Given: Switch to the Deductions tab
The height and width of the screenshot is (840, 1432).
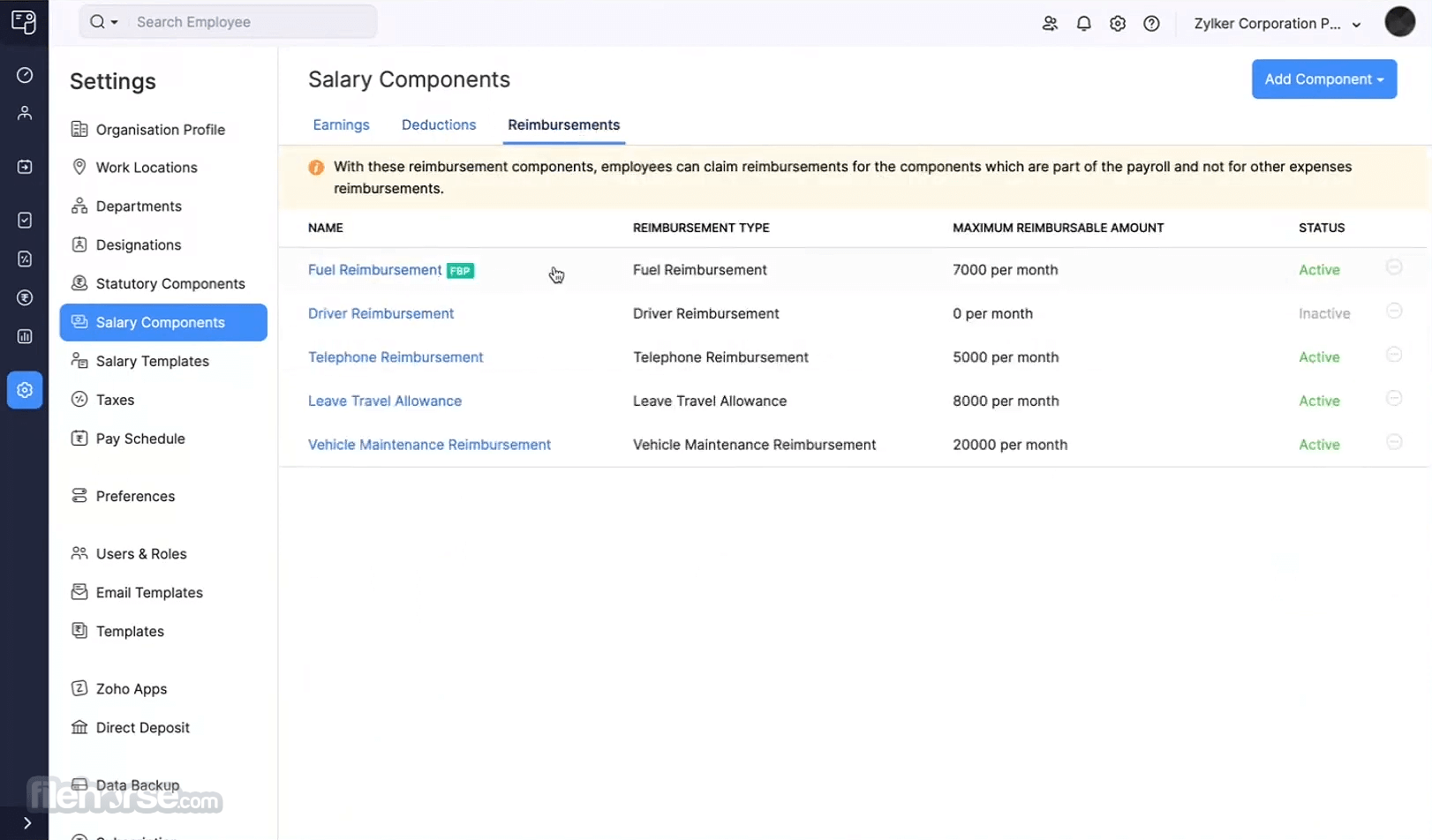Looking at the screenshot, I should click(x=439, y=125).
